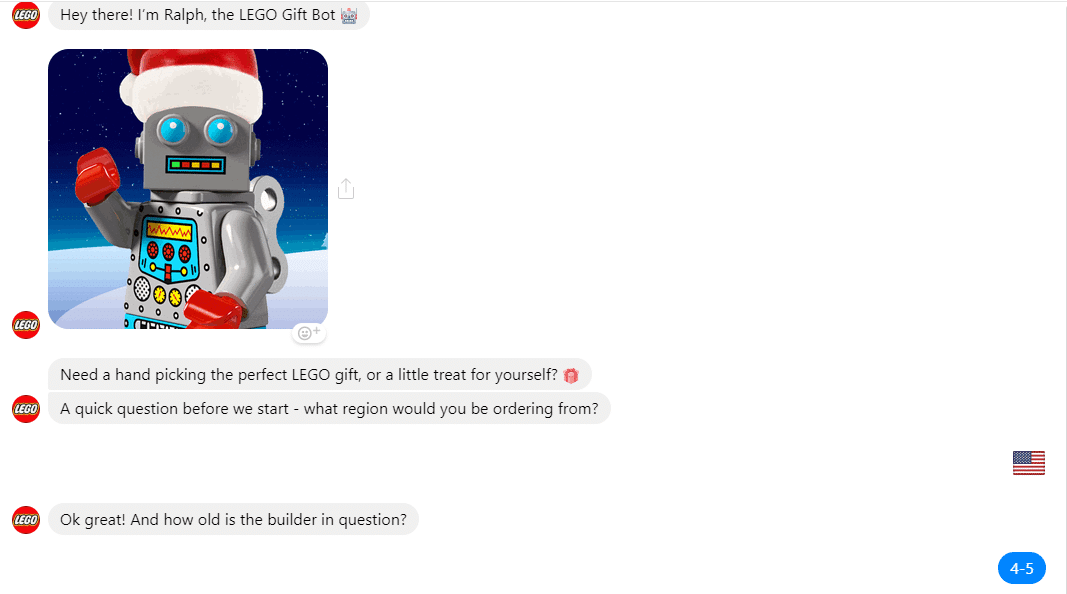This screenshot has height=594, width=1067.
Task: Click the 'A quick question before we start' message
Action: click(329, 408)
